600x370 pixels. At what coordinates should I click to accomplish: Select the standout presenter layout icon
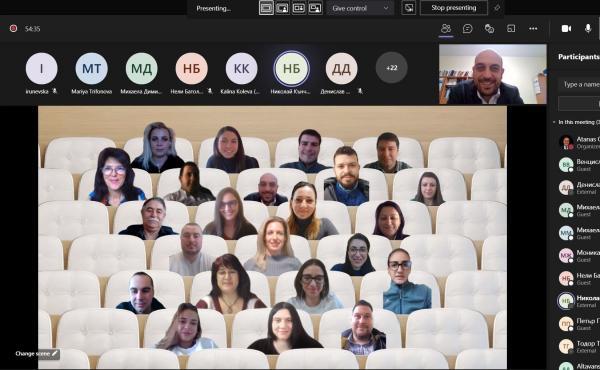coord(282,8)
